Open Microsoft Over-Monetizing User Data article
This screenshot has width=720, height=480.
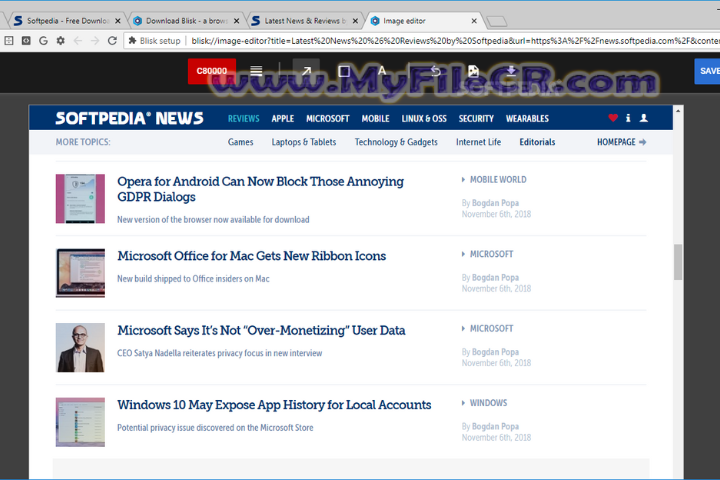coord(261,330)
